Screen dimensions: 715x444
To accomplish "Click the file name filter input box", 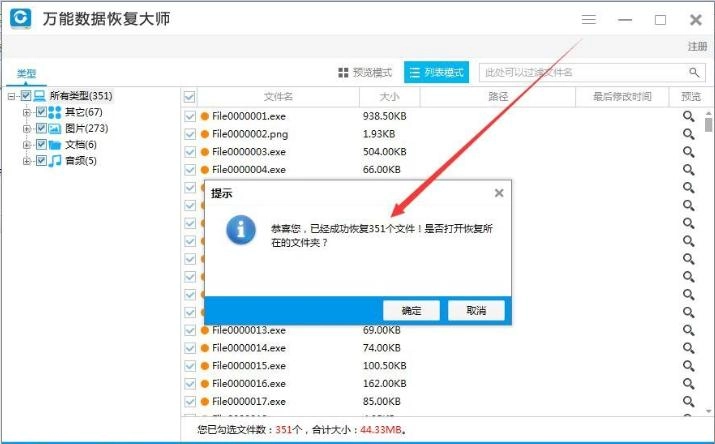I will tap(580, 73).
